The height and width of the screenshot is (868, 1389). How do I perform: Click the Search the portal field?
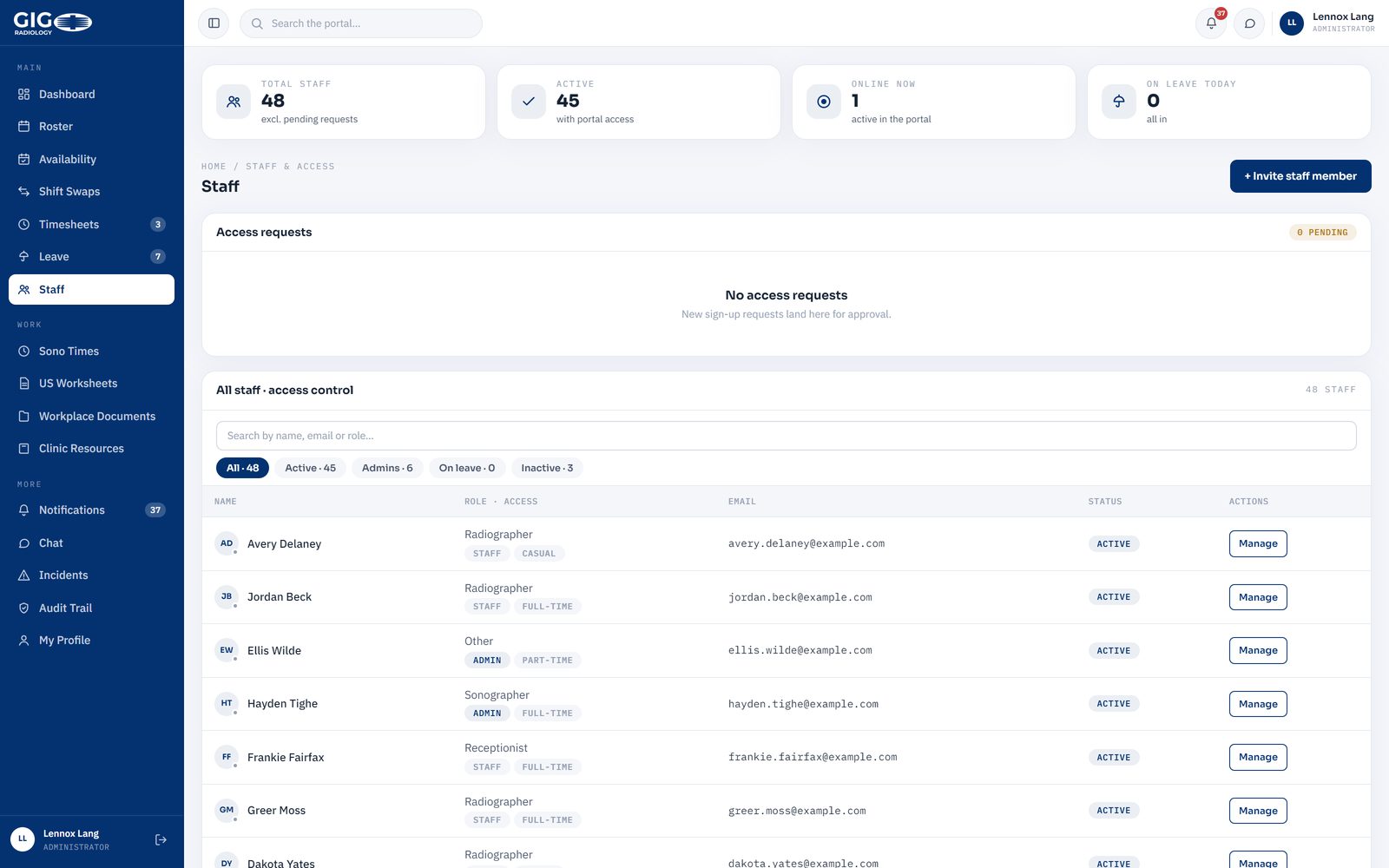click(361, 23)
